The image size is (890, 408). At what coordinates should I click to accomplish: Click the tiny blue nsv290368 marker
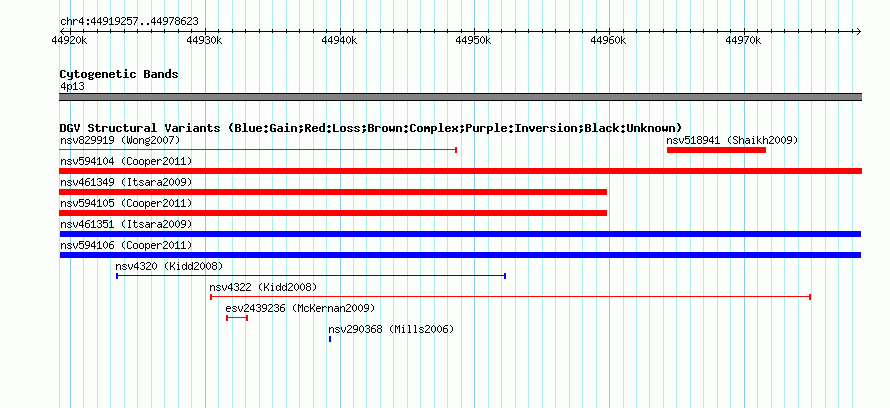[x=330, y=339]
